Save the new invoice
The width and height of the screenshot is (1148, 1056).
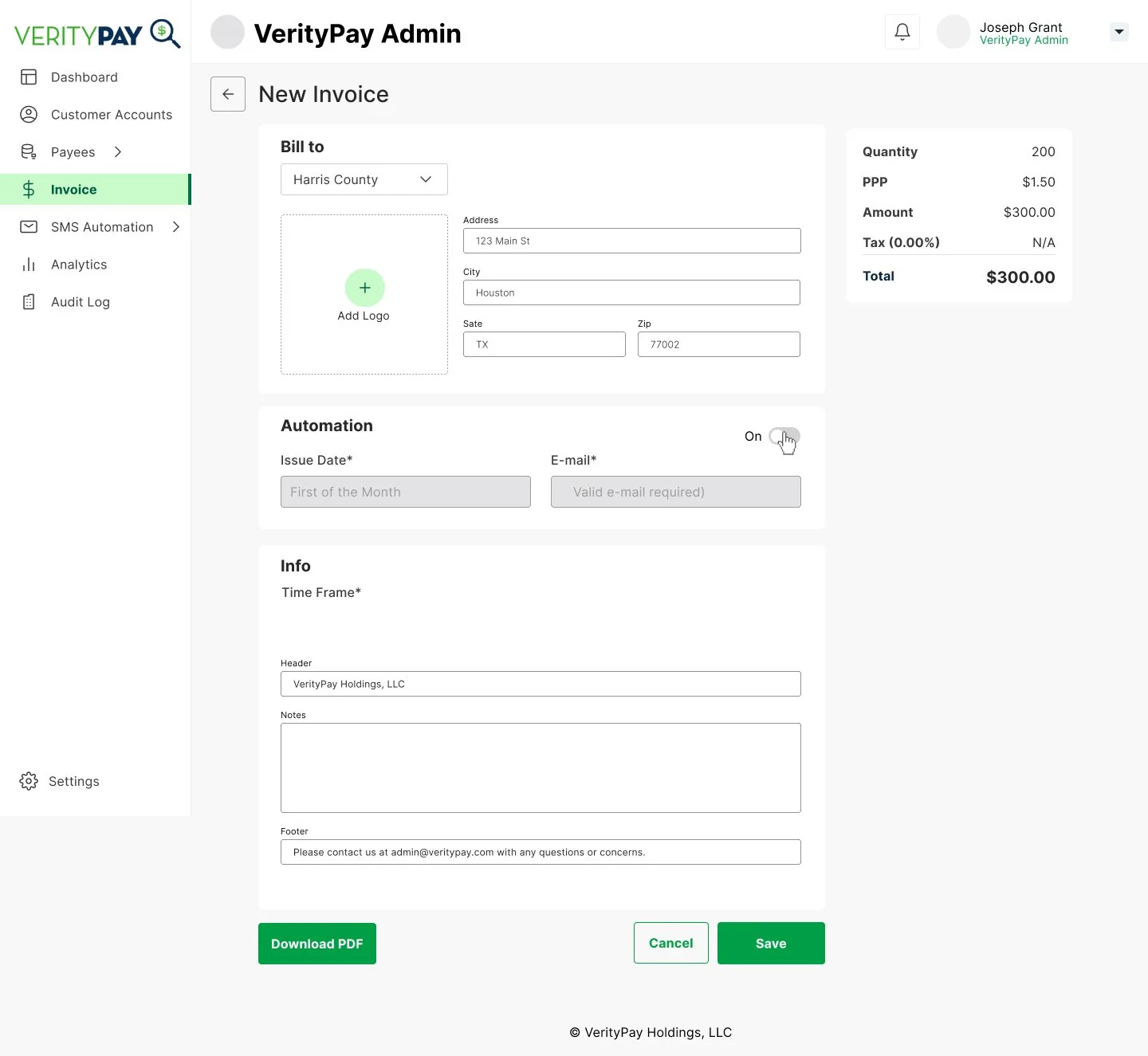click(770, 943)
